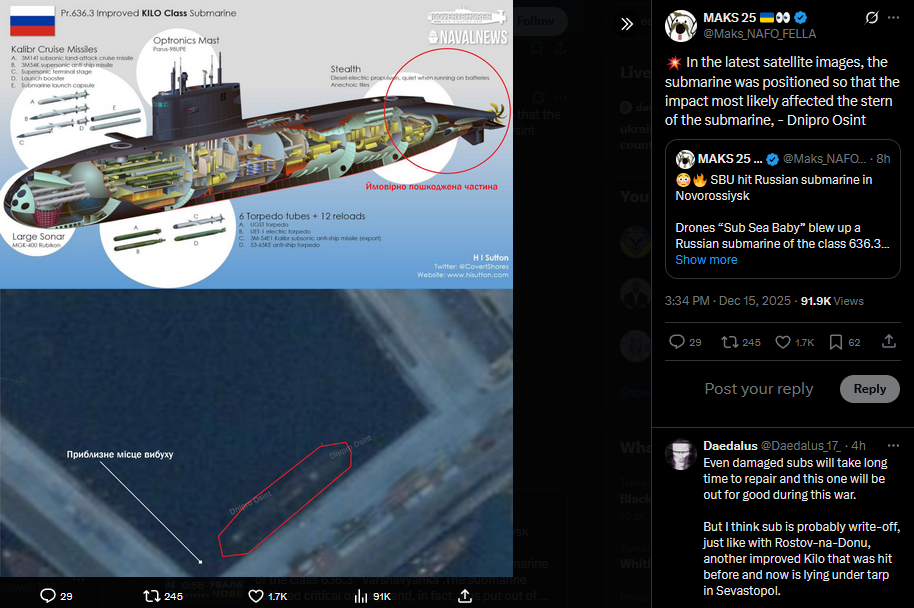Share via icon under the image
This screenshot has width=914, height=608.
[x=465, y=596]
